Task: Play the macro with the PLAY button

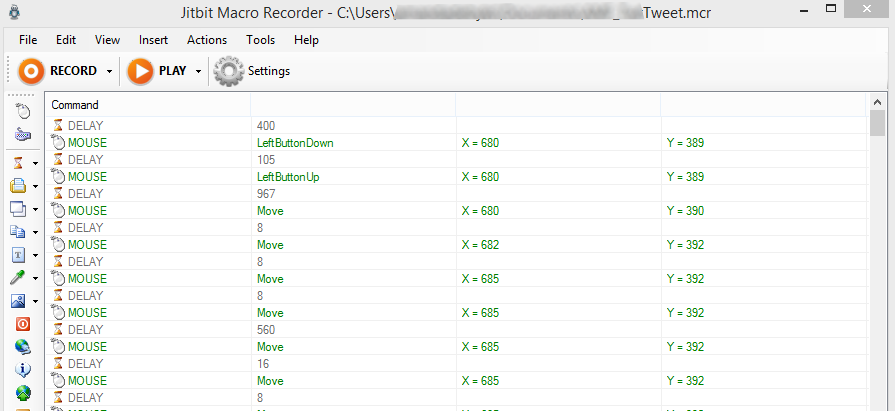Action: point(156,71)
